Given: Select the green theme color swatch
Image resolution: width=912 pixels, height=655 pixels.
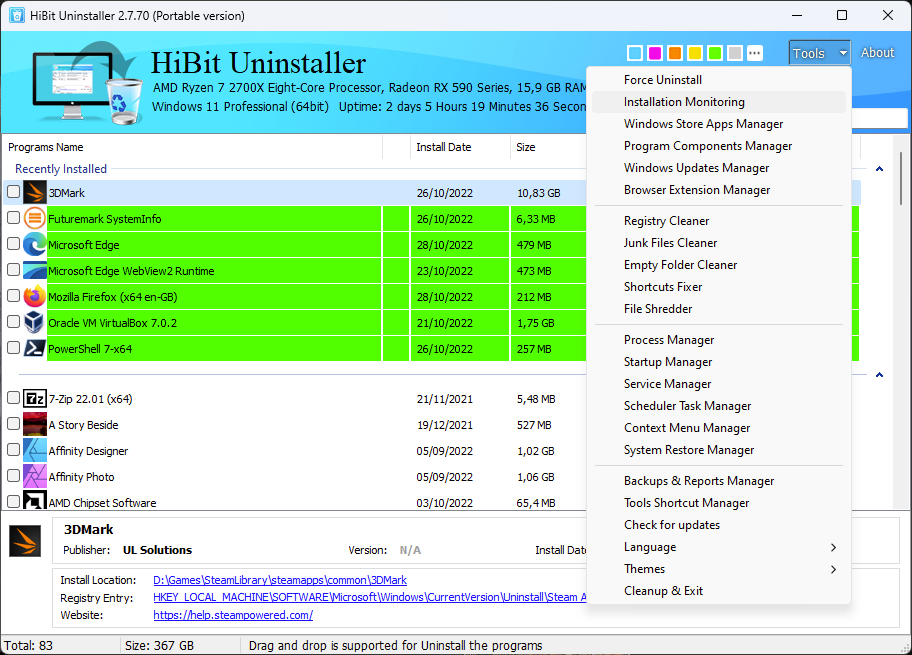Looking at the screenshot, I should tap(715, 53).
